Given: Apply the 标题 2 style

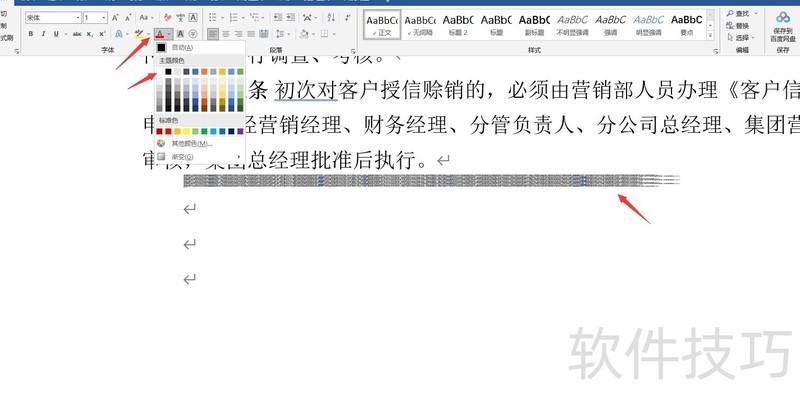Looking at the screenshot, I should (458, 25).
